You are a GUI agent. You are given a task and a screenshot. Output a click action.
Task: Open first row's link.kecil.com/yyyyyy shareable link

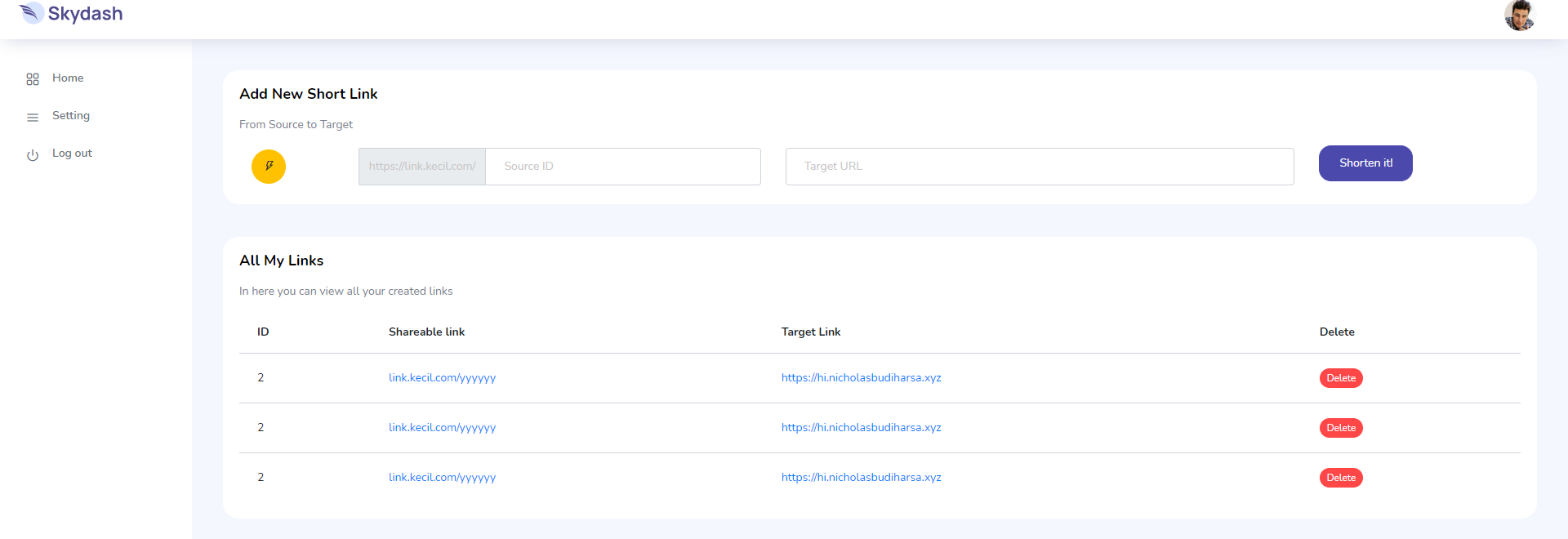point(442,378)
